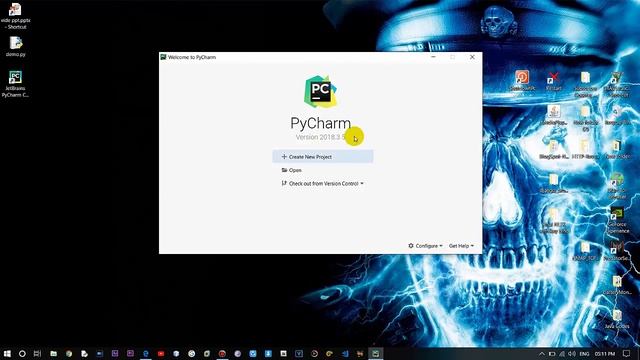
Task: Click the plus icon next to Create New Project
Action: tap(284, 157)
